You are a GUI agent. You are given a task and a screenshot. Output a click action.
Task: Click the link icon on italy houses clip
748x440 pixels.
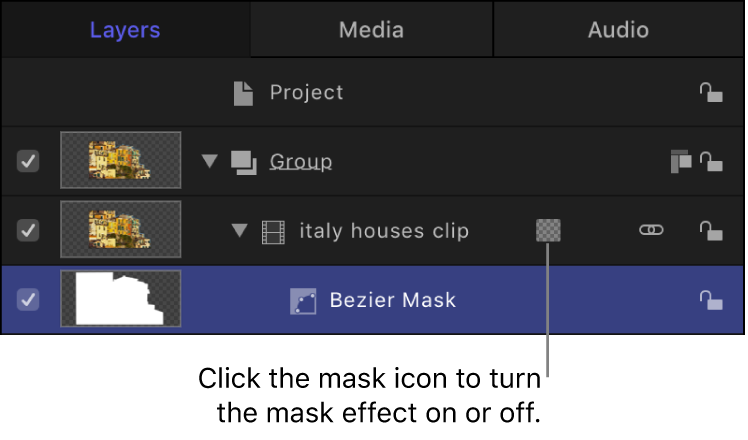click(651, 231)
